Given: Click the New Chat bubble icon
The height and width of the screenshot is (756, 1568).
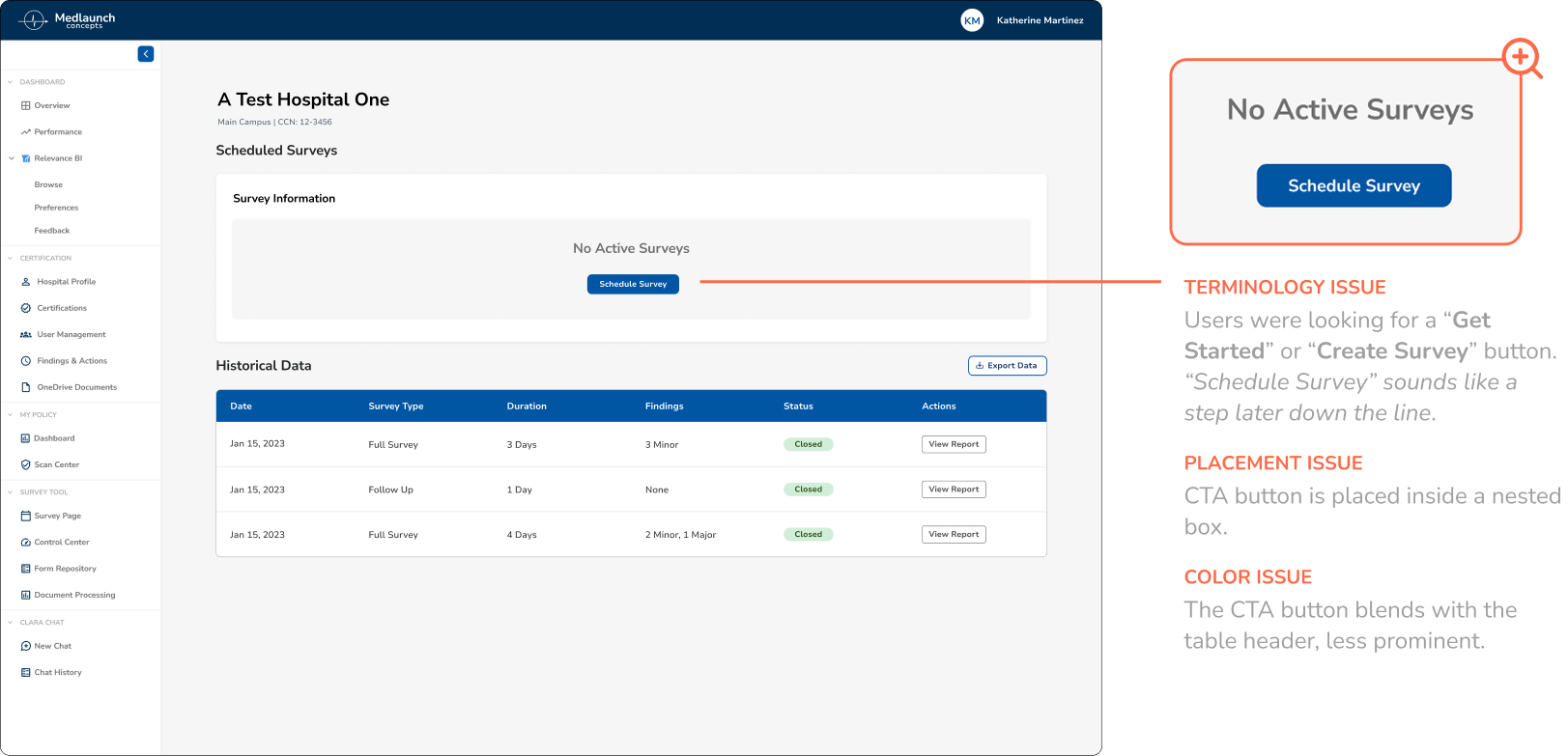Looking at the screenshot, I should [26, 646].
